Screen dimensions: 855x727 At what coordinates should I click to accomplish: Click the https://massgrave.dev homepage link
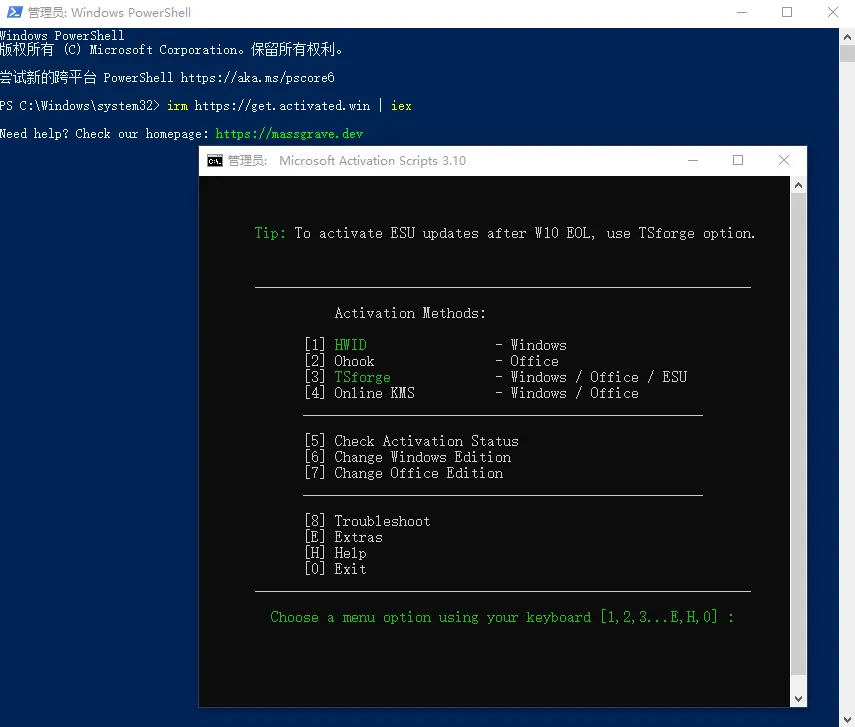pyautogui.click(x=289, y=134)
